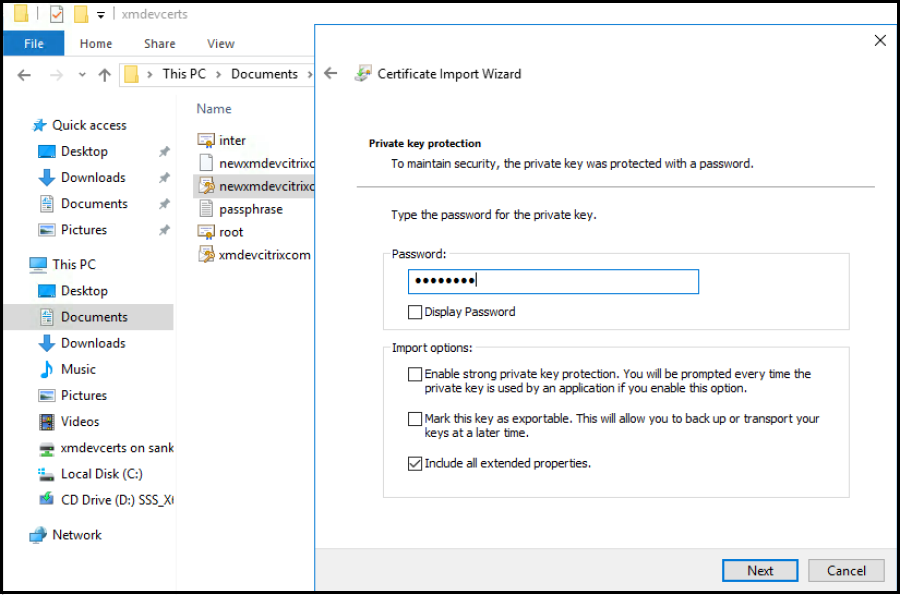900x595 pixels.
Task: Select This PC in the navigation pane
Action: click(63, 265)
